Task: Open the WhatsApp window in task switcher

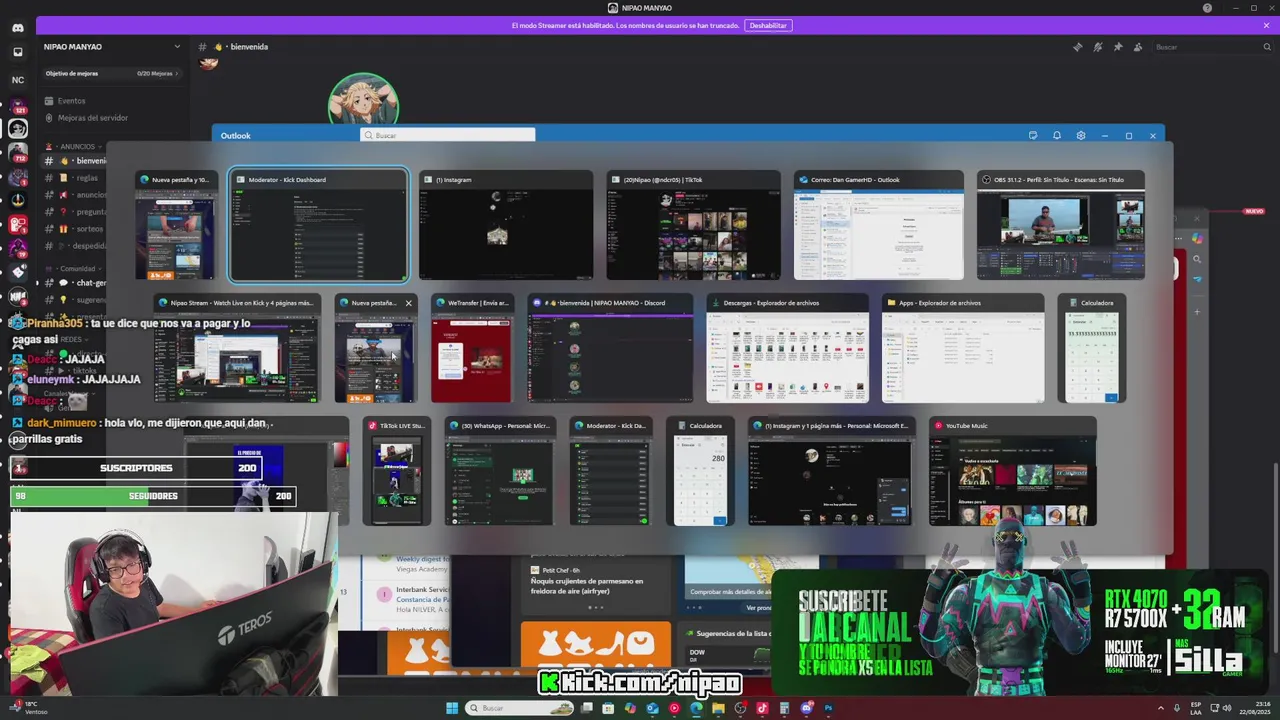Action: pos(499,471)
